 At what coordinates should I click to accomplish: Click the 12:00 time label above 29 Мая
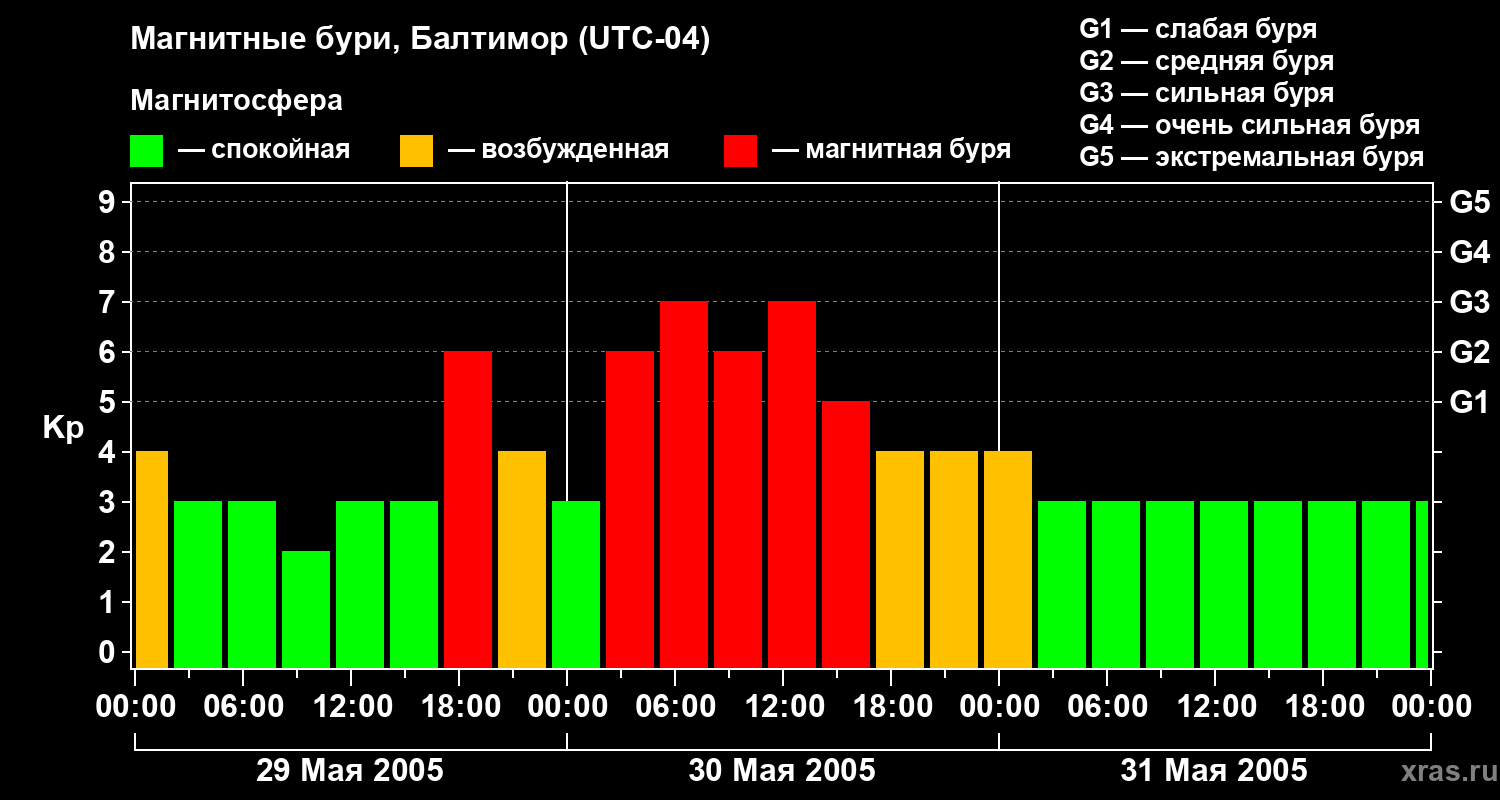(x=351, y=706)
